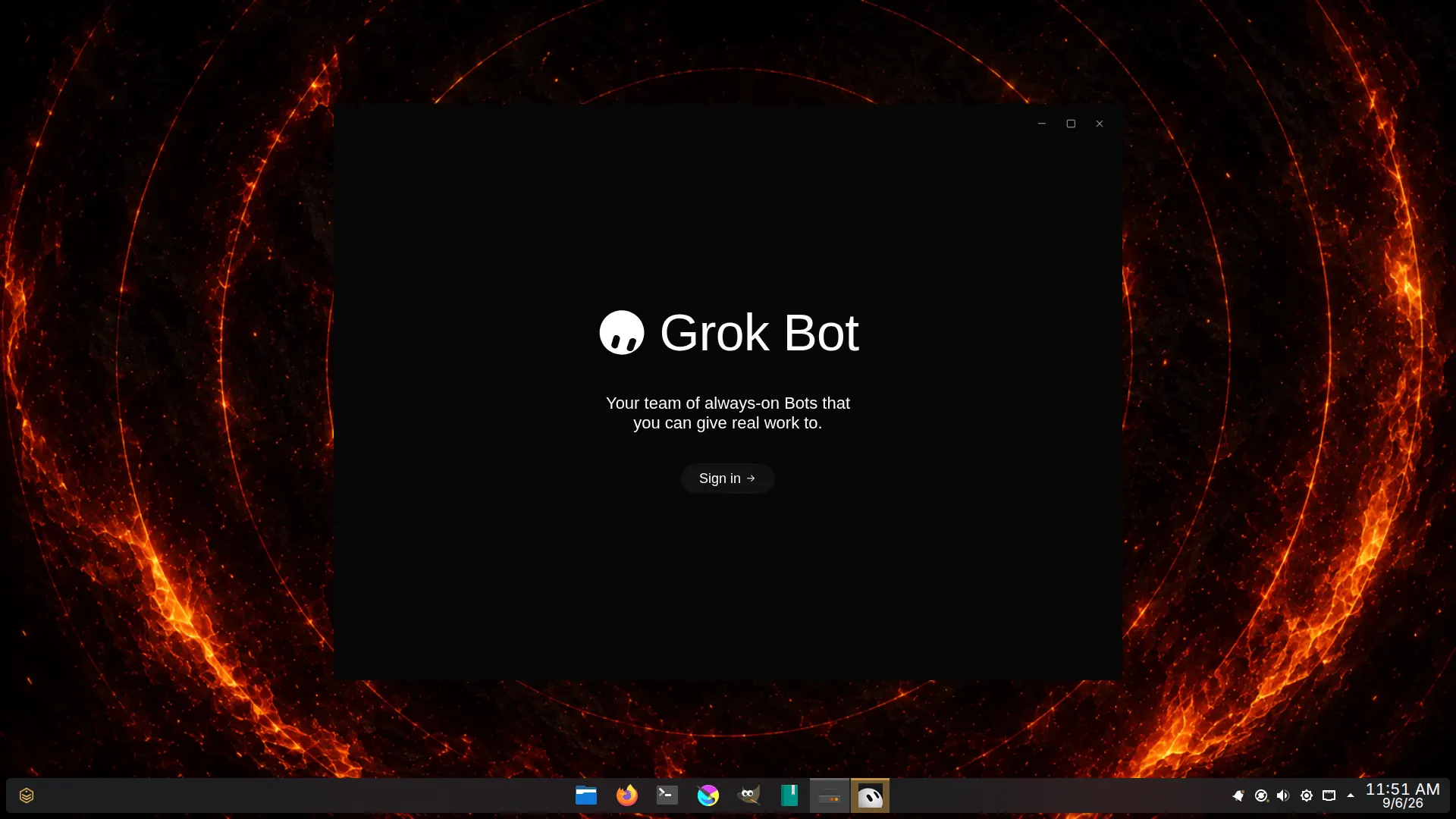
Task: Open the file manager from the taskbar
Action: [586, 795]
